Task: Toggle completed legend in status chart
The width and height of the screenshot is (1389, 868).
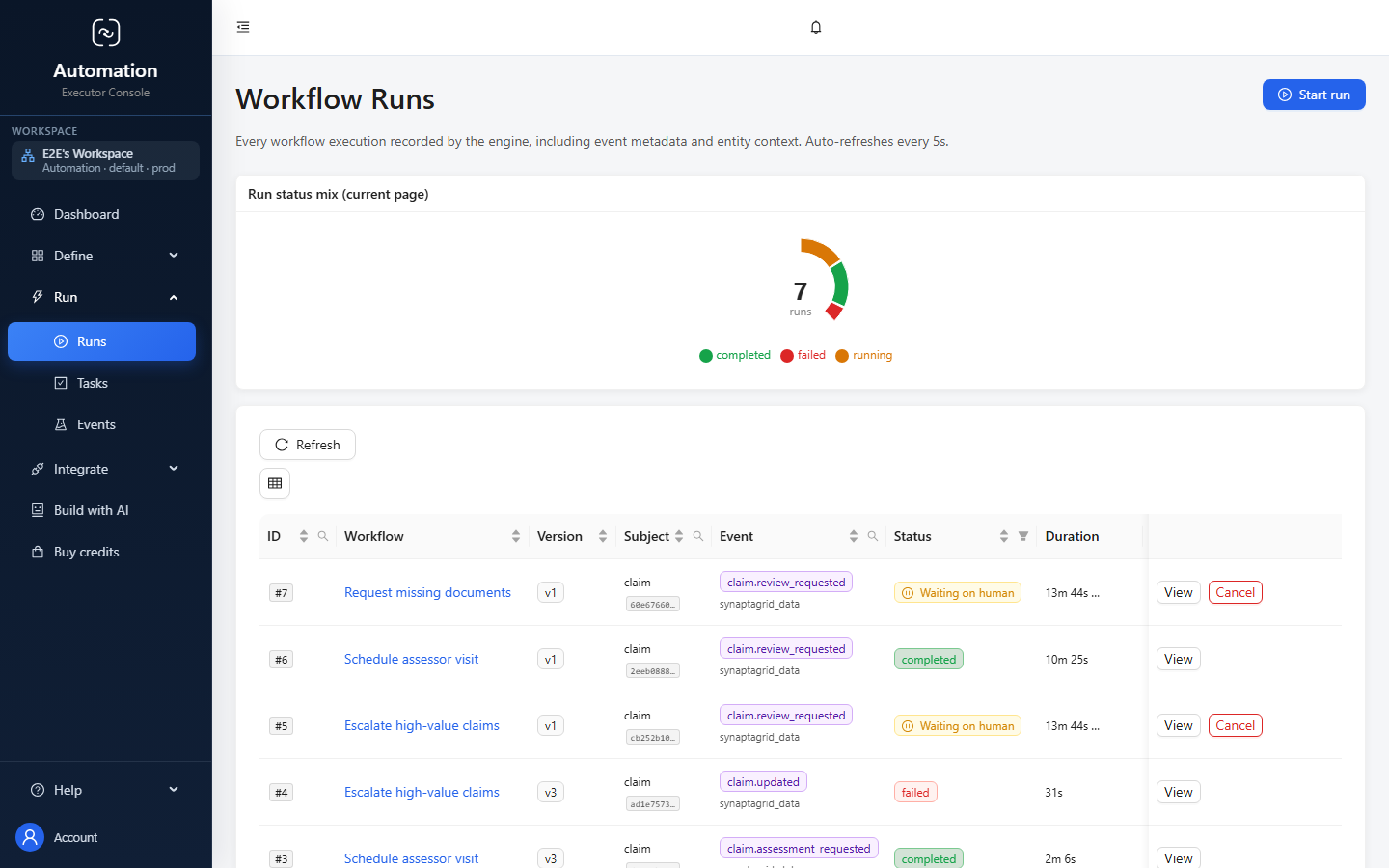Action: 735,355
